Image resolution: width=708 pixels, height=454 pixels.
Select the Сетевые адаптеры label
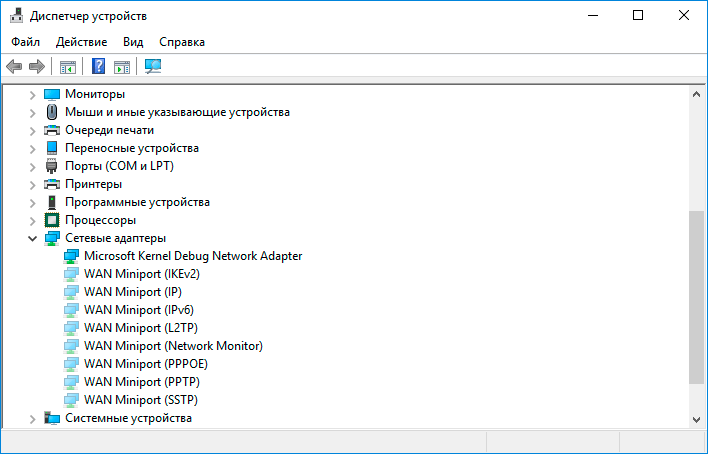click(116, 238)
